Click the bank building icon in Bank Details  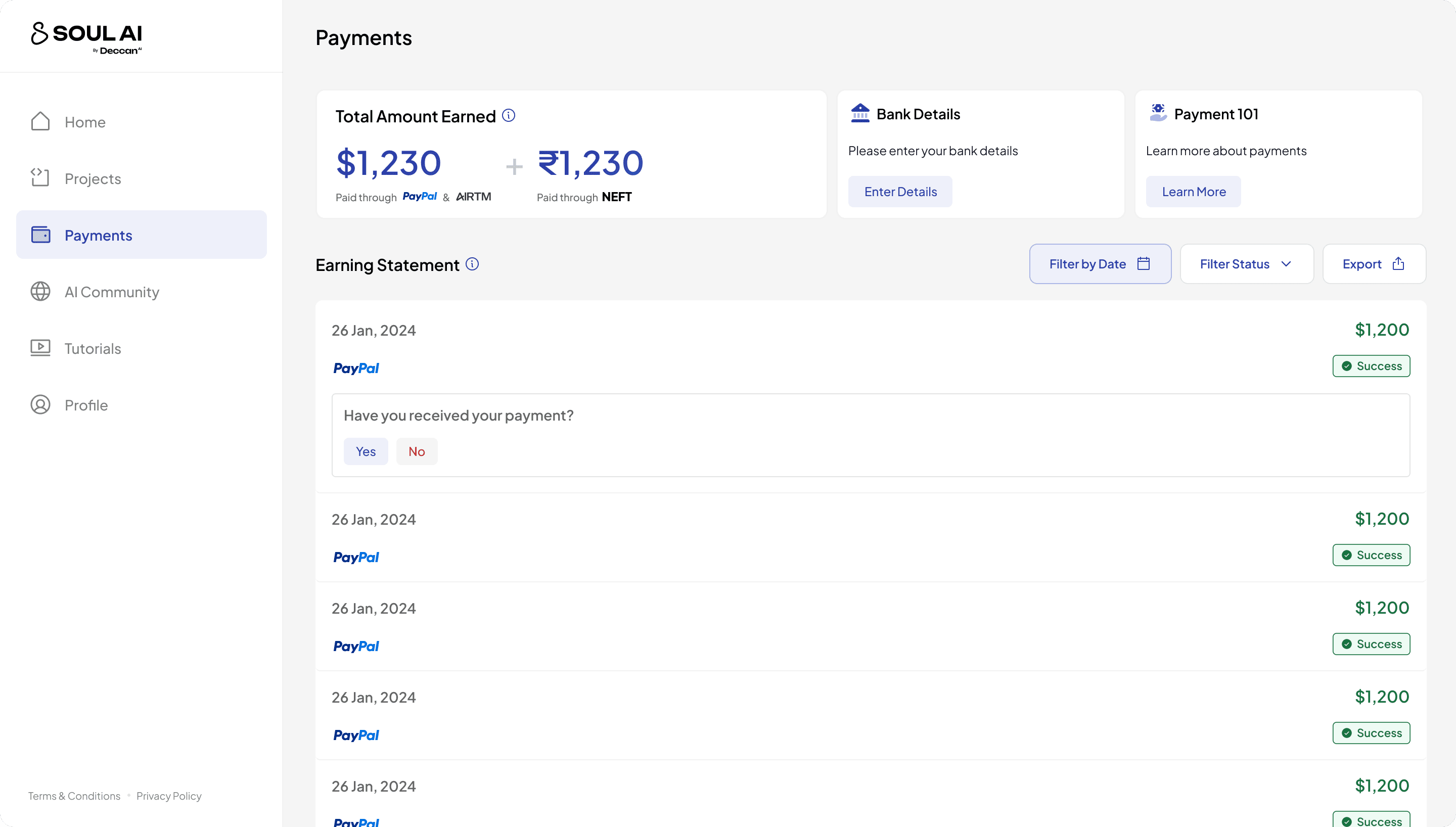point(860,113)
